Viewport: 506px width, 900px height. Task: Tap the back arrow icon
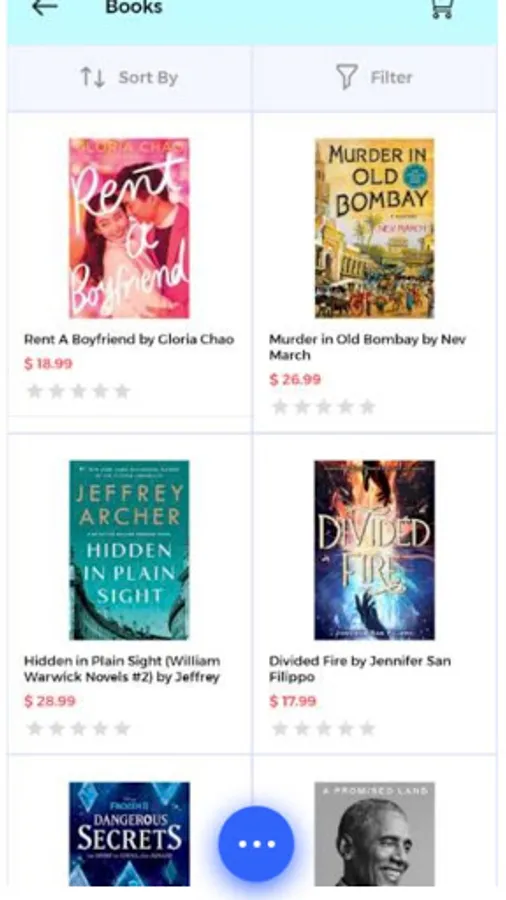[44, 7]
